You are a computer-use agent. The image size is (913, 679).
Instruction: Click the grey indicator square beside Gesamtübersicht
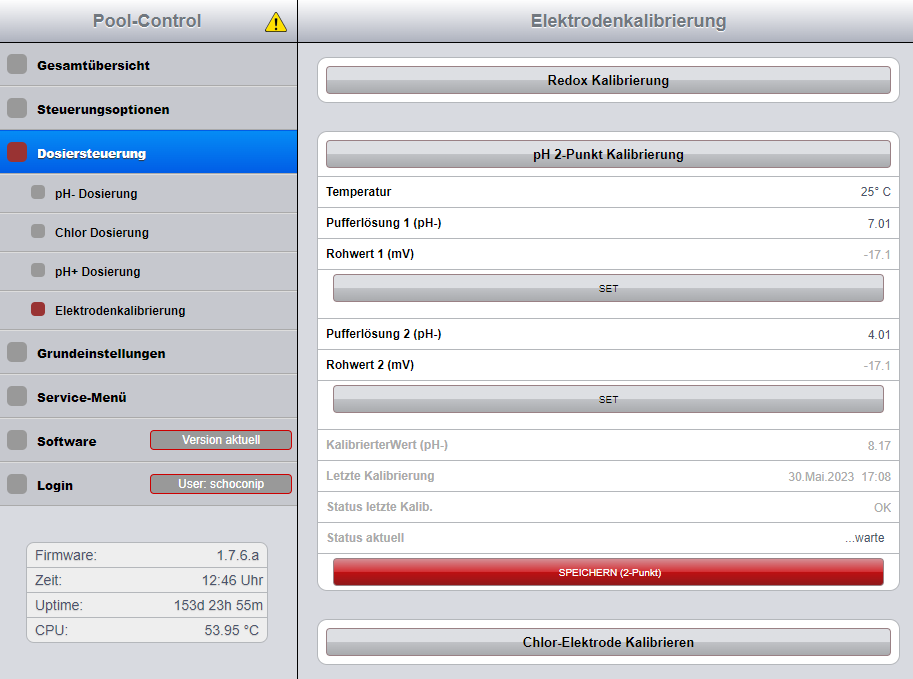click(x=17, y=64)
